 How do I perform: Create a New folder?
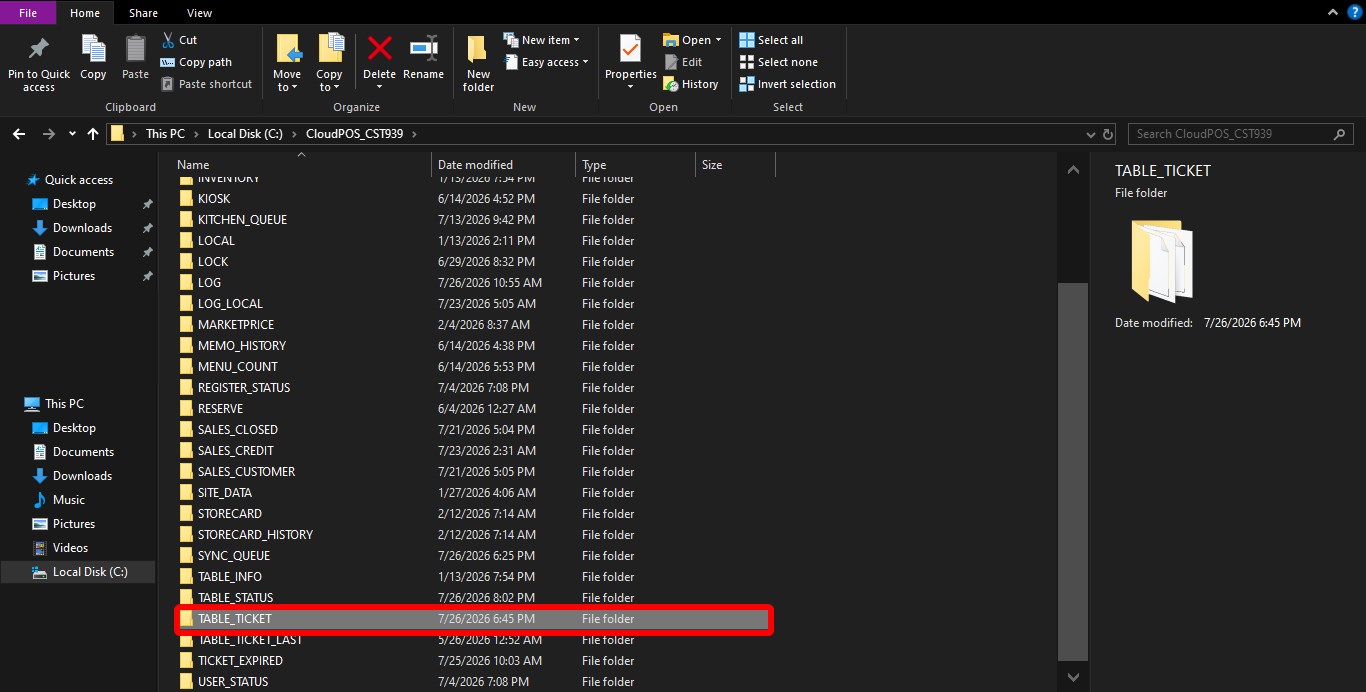(x=478, y=63)
